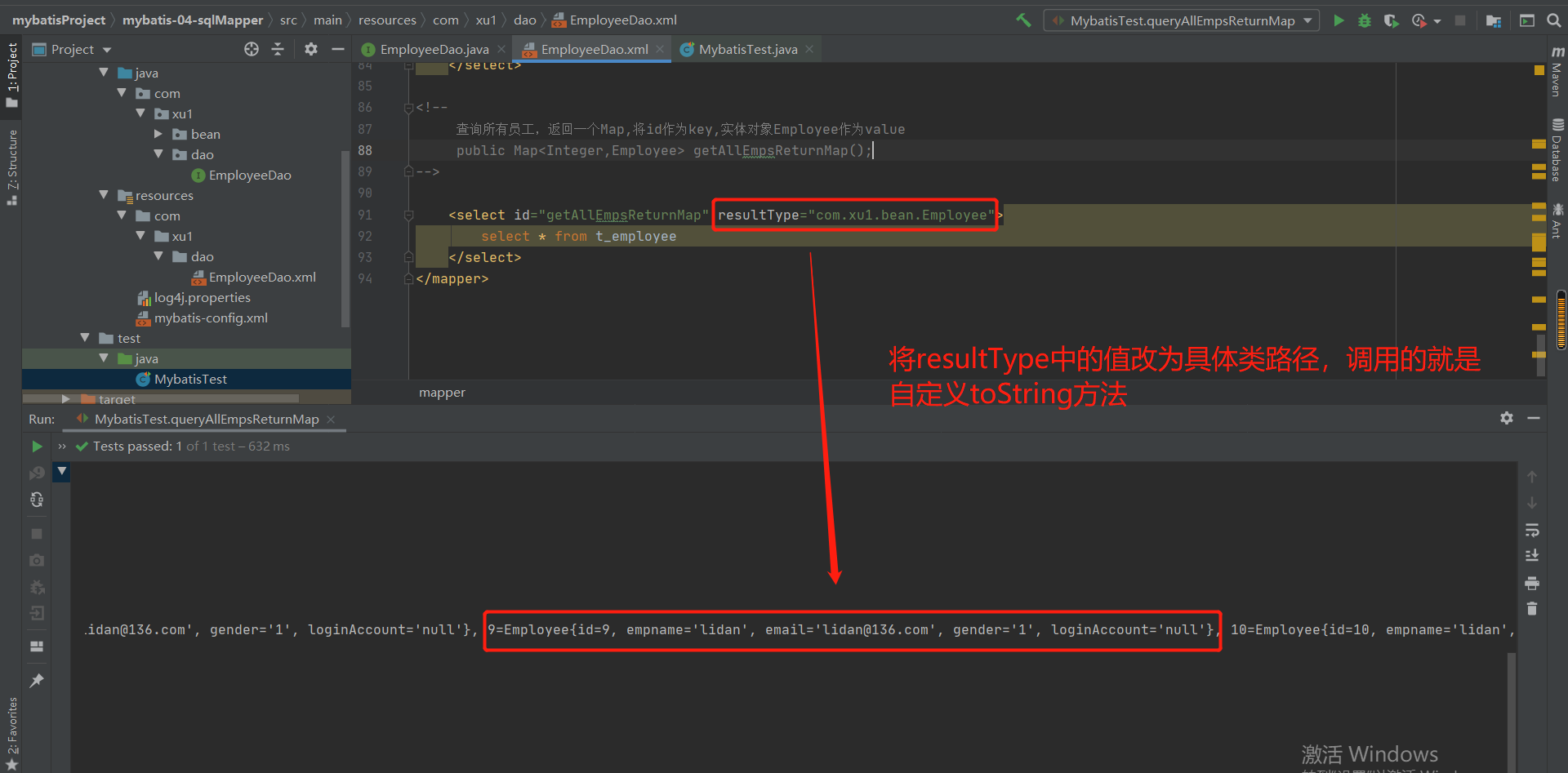Run MybatisTest.queryAllEmpsReturnMap with the green play icon
This screenshot has width=1568, height=773.
[1339, 20]
